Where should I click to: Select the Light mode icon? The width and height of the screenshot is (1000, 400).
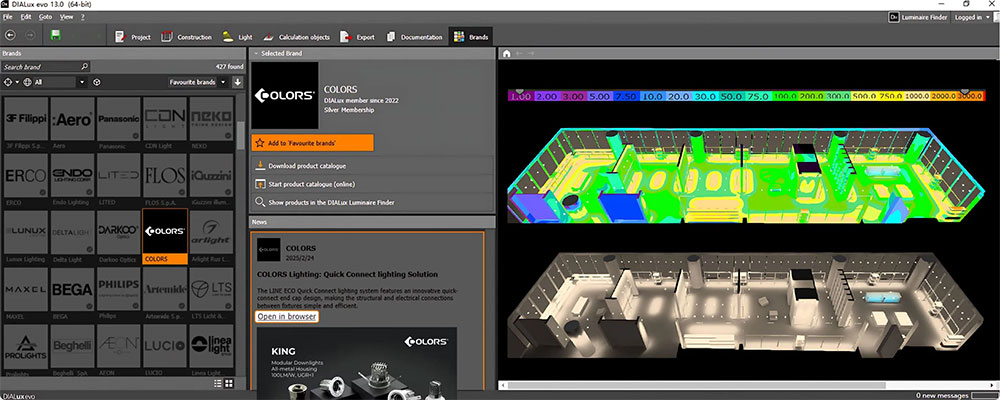[x=228, y=37]
